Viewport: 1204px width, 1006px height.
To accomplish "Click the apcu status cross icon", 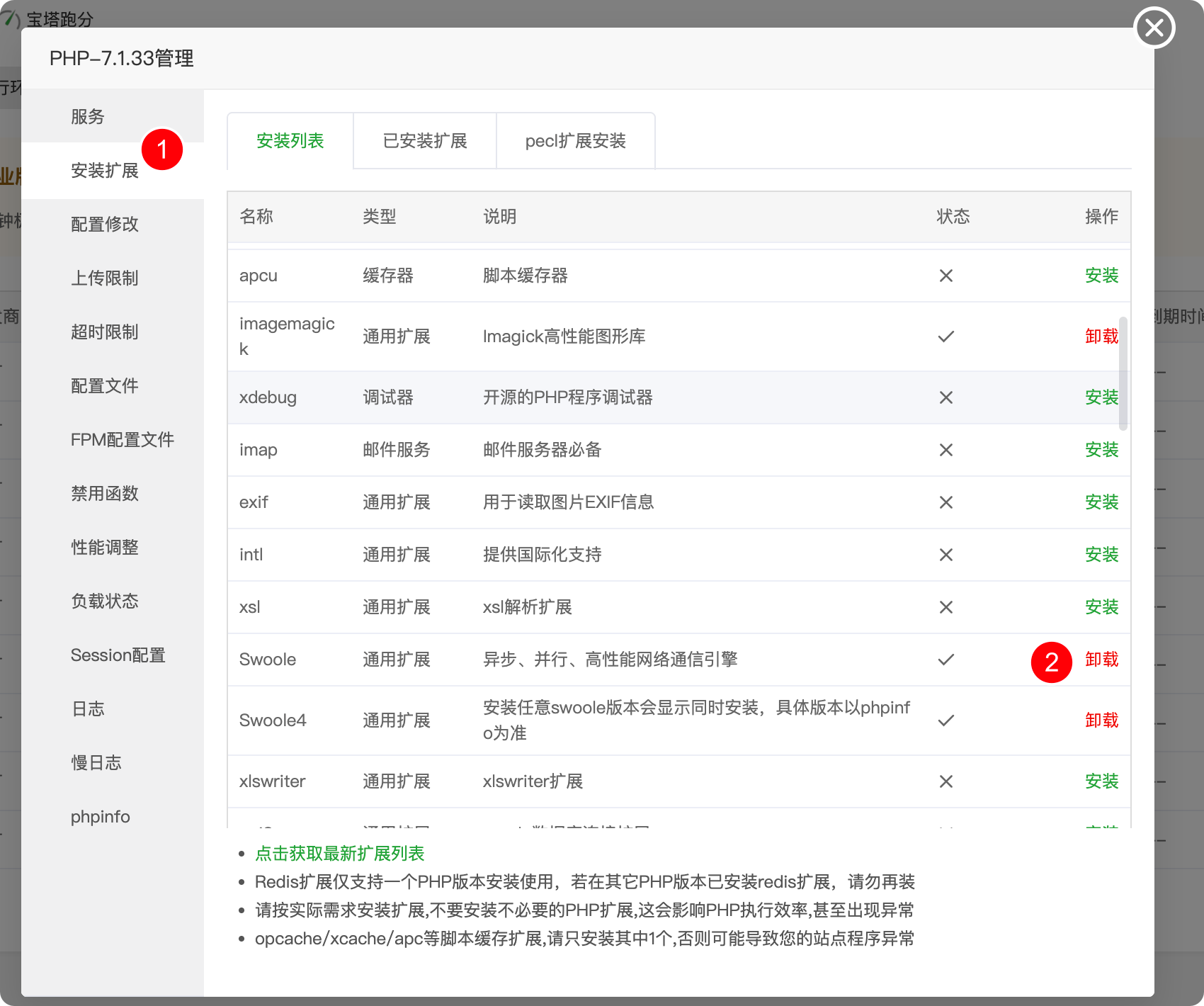I will point(945,276).
